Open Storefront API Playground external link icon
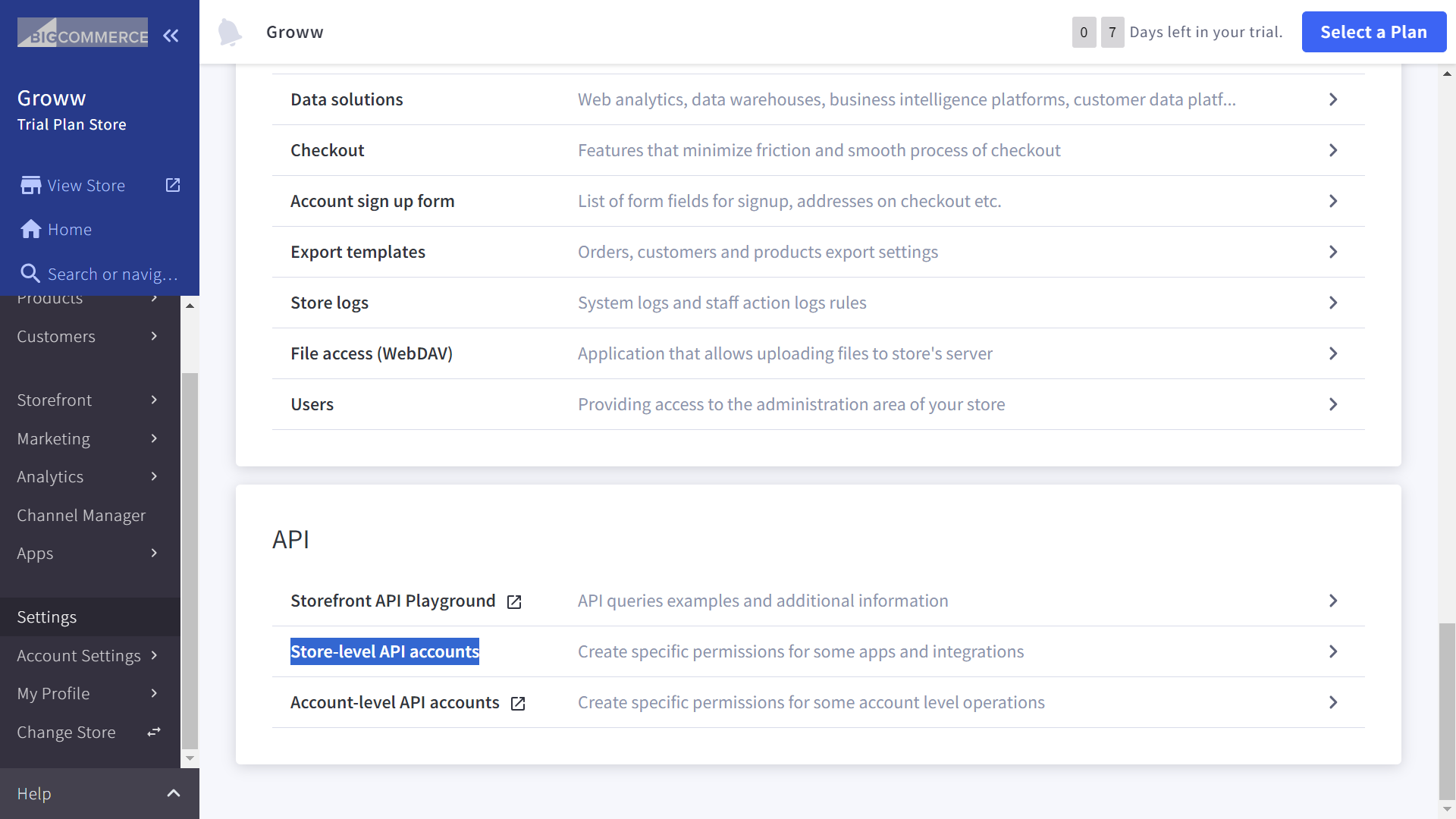Screen dimensions: 1456x819 514,601
